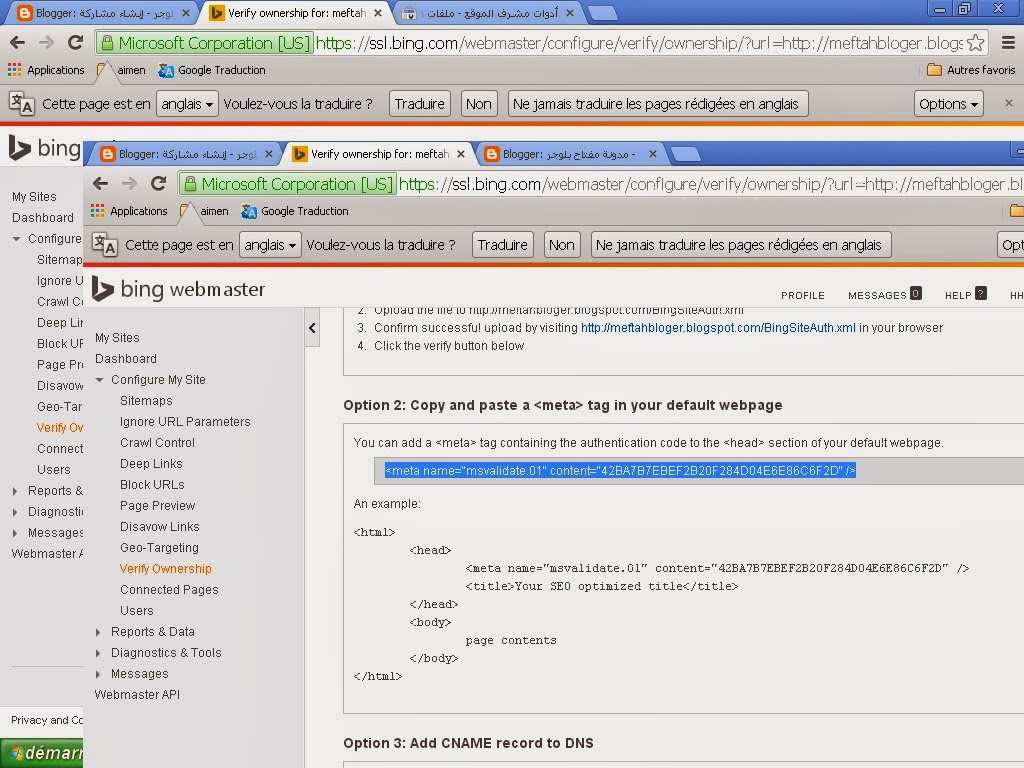Go forward in inner browser window

(129, 184)
